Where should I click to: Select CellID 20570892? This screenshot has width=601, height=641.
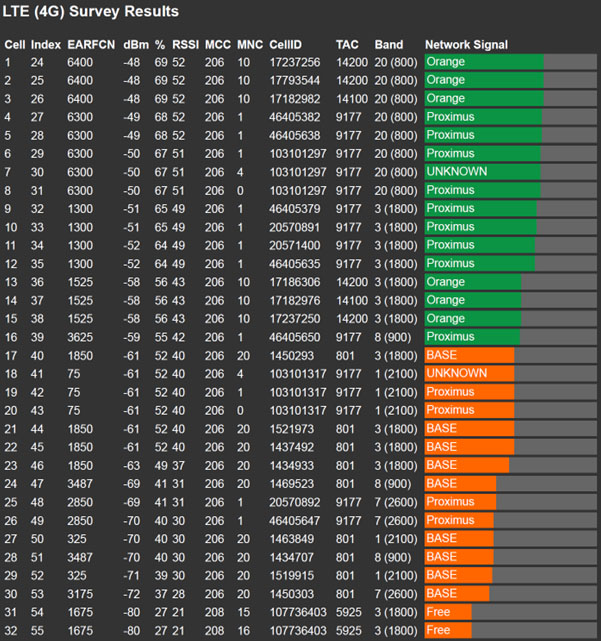[295, 502]
